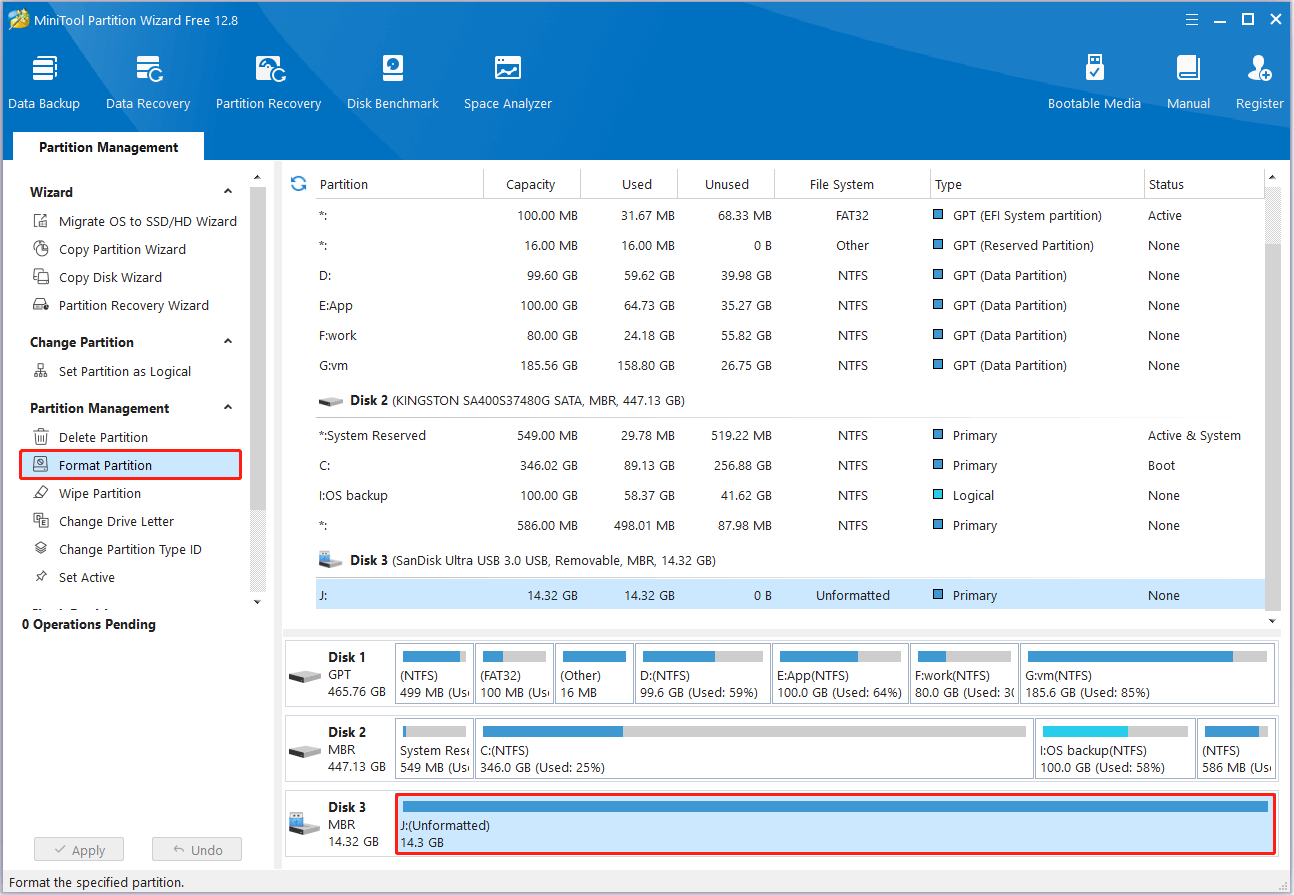Viewport: 1294px width, 895px height.
Task: Select the Disk 3 USB drive icon in the disk map
Action: click(x=304, y=825)
